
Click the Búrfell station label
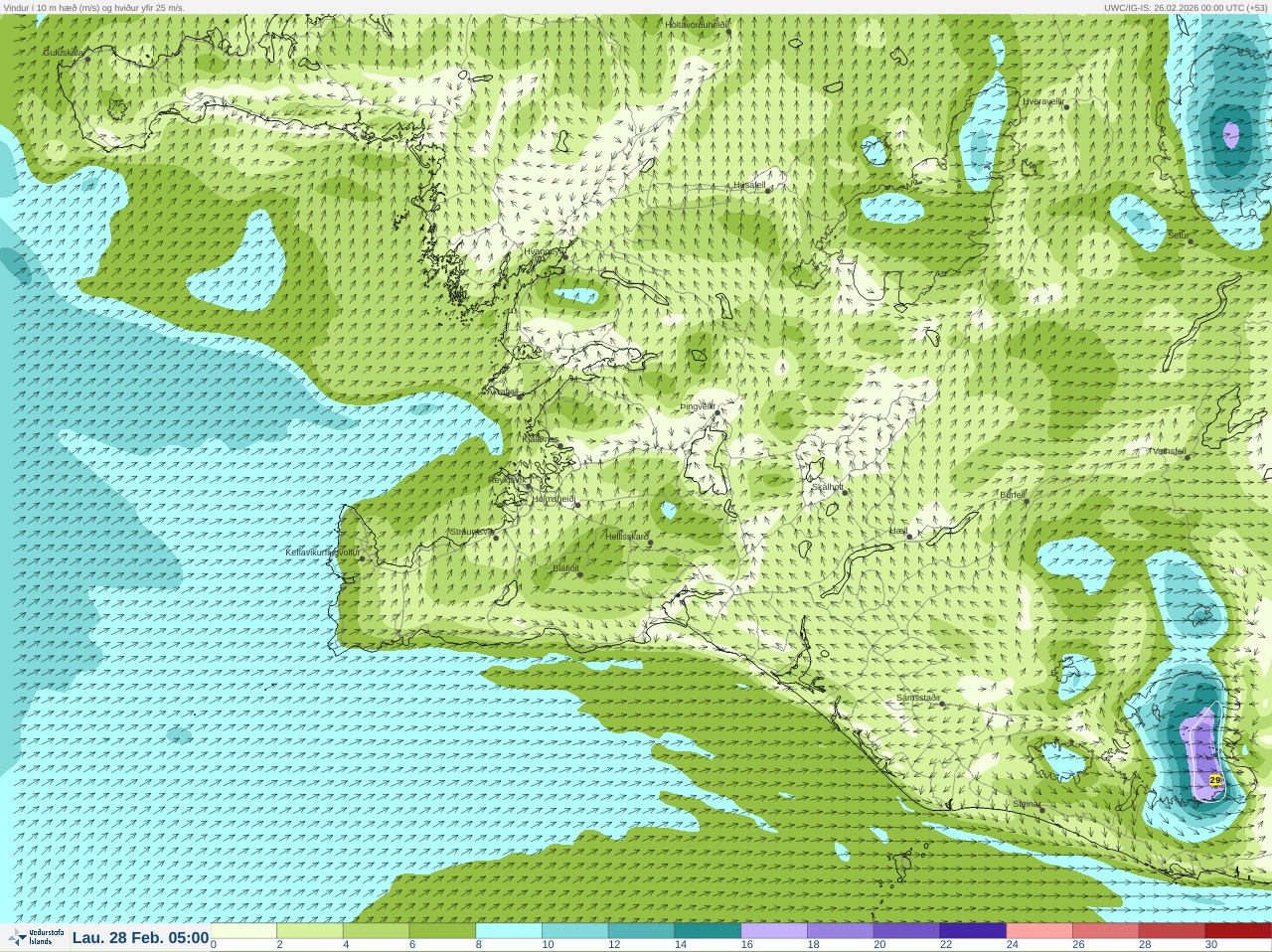(x=1012, y=494)
